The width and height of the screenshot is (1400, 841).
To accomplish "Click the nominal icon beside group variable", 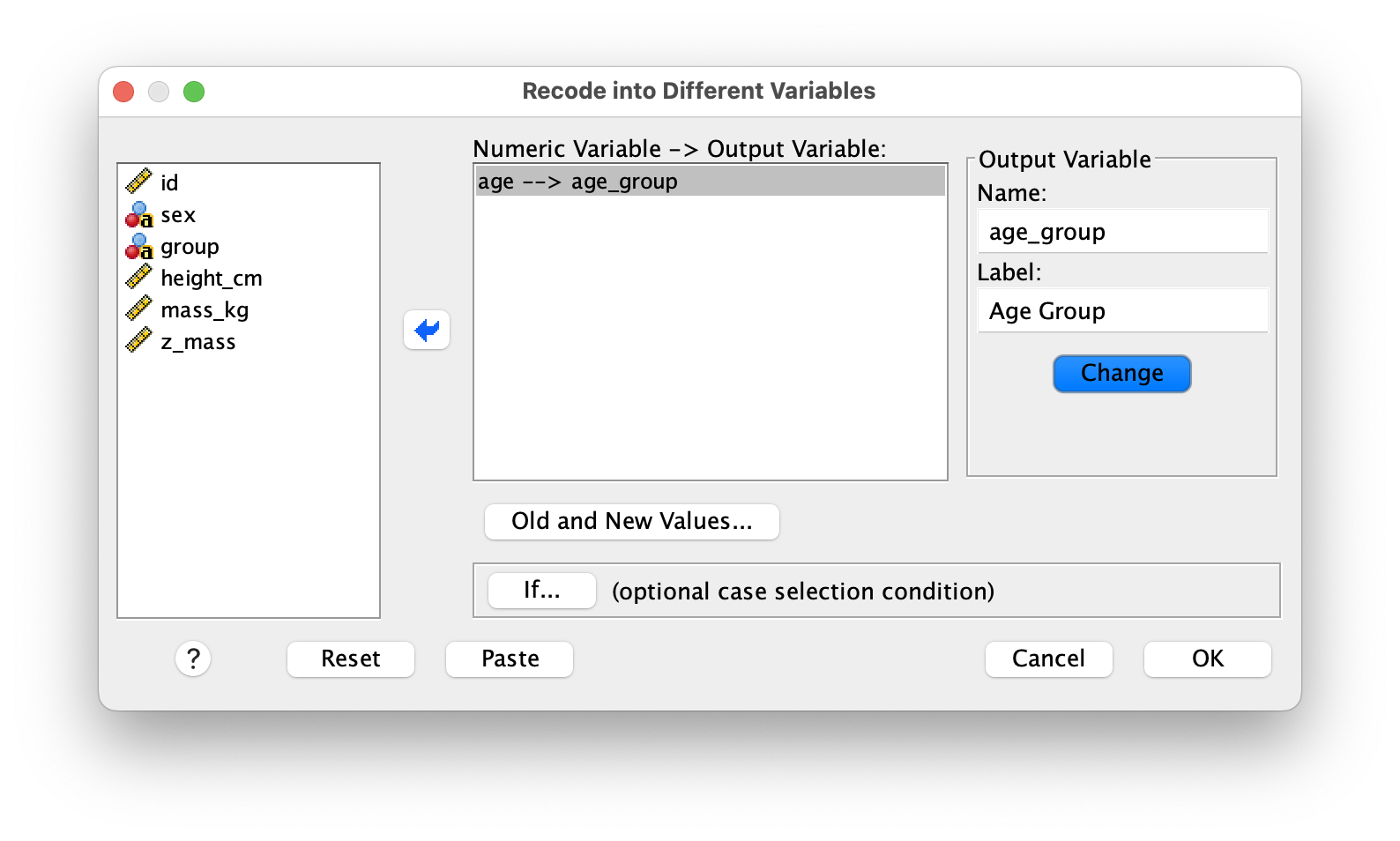I will click(x=138, y=246).
